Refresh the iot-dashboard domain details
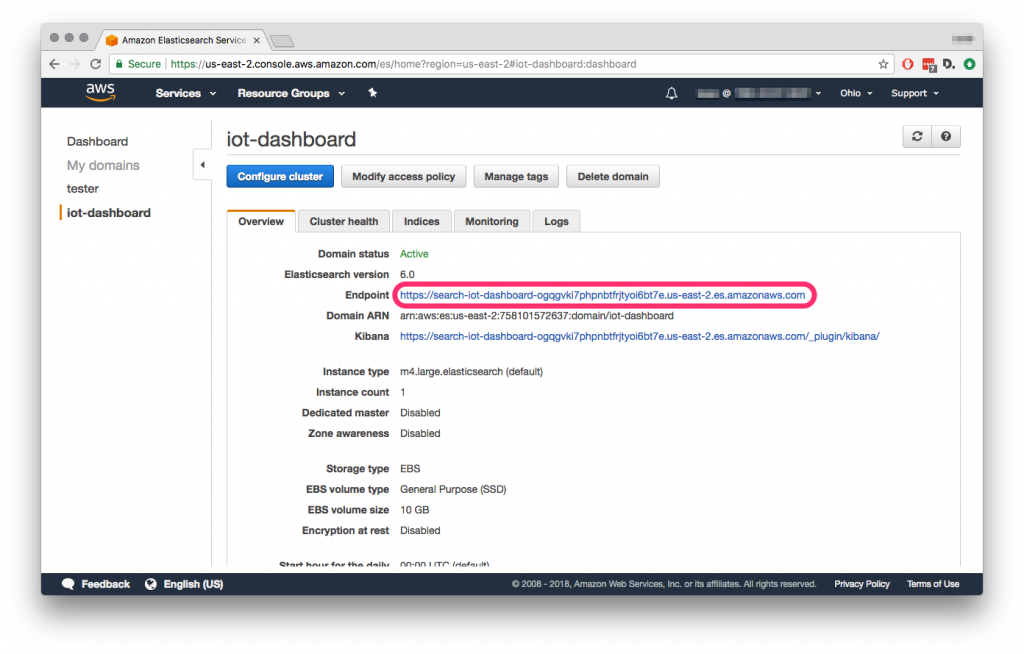Viewport: 1024px width, 654px height. 917,136
